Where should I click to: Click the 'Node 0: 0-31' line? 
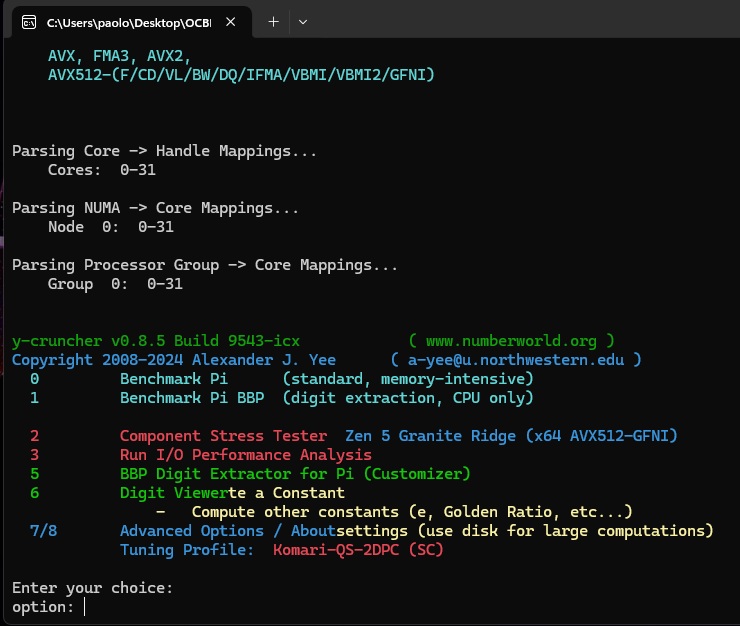click(x=110, y=227)
